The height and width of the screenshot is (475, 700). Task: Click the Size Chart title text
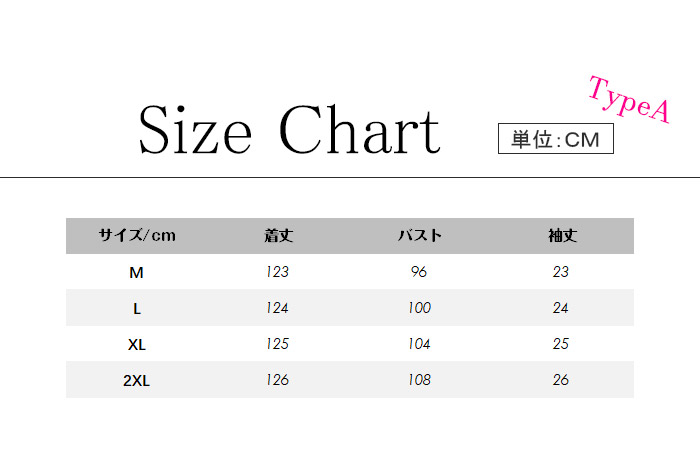[289, 131]
